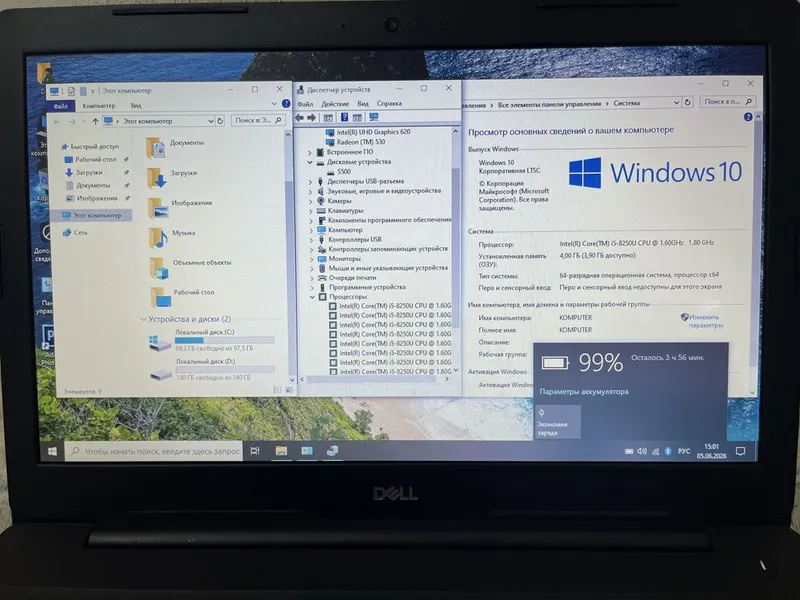The width and height of the screenshot is (800, 600).
Task: Collapse Устройства и диски group
Action: [x=143, y=319]
